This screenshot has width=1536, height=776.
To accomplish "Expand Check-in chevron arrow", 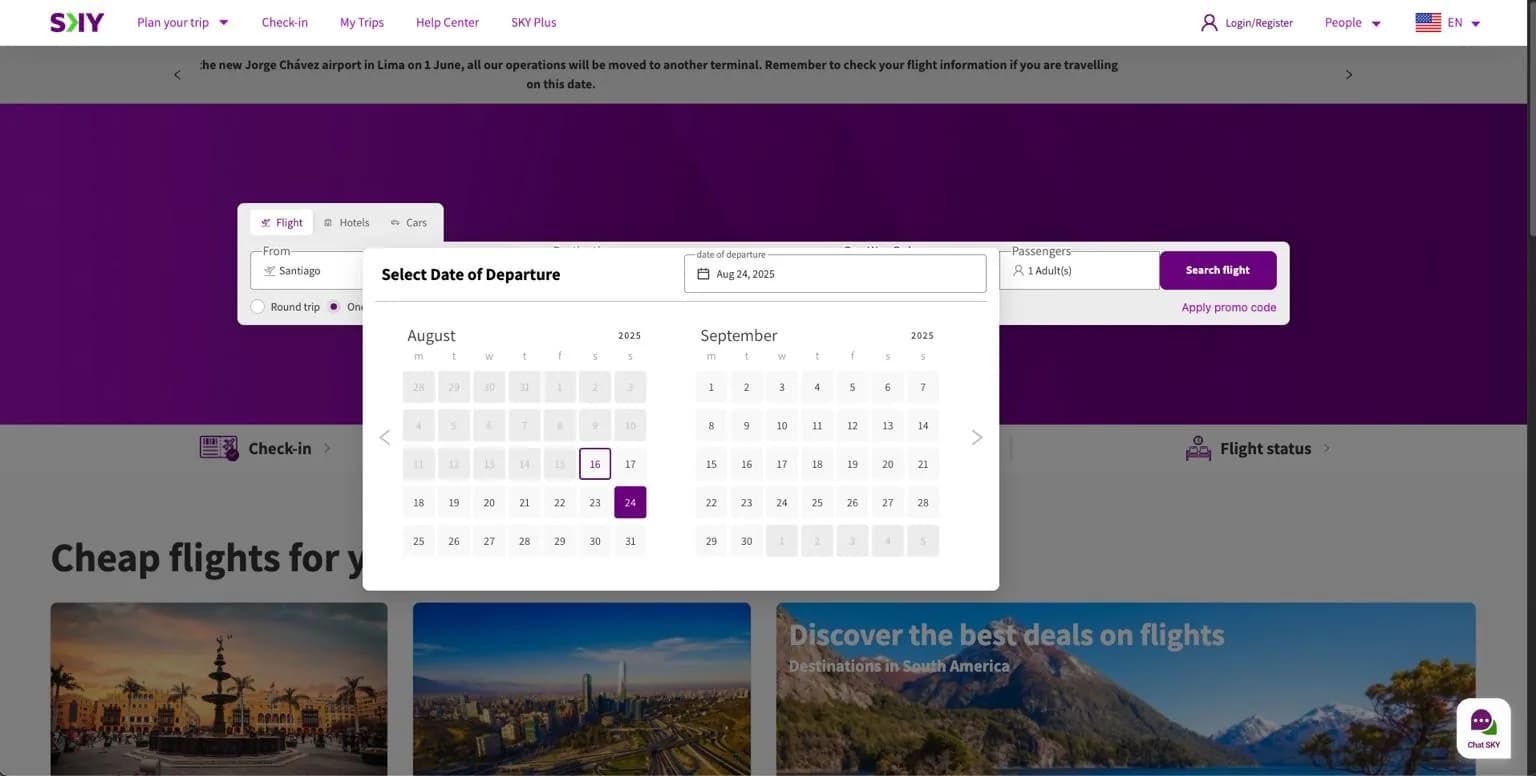I will tap(327, 448).
